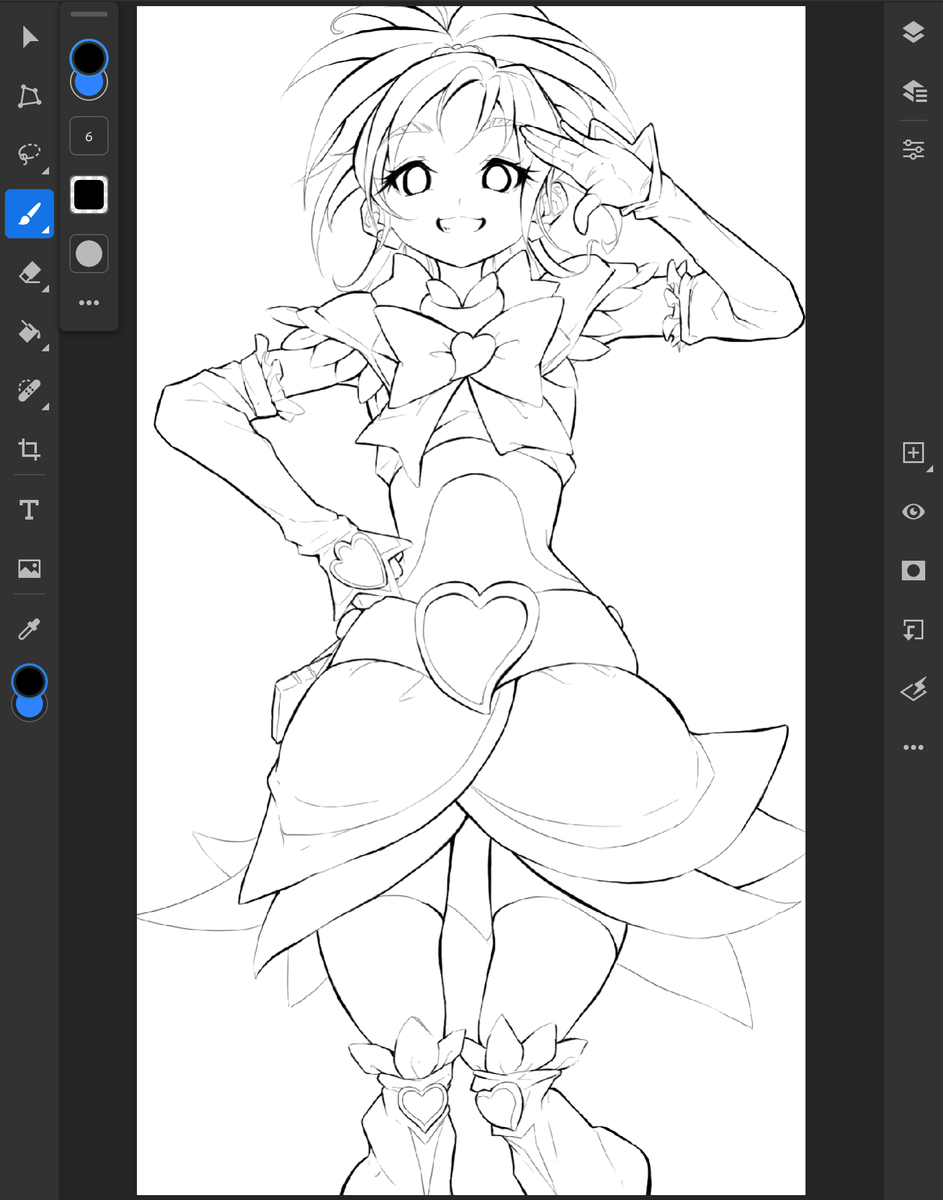943x1200 pixels.
Task: Add a layer mask
Action: (913, 570)
